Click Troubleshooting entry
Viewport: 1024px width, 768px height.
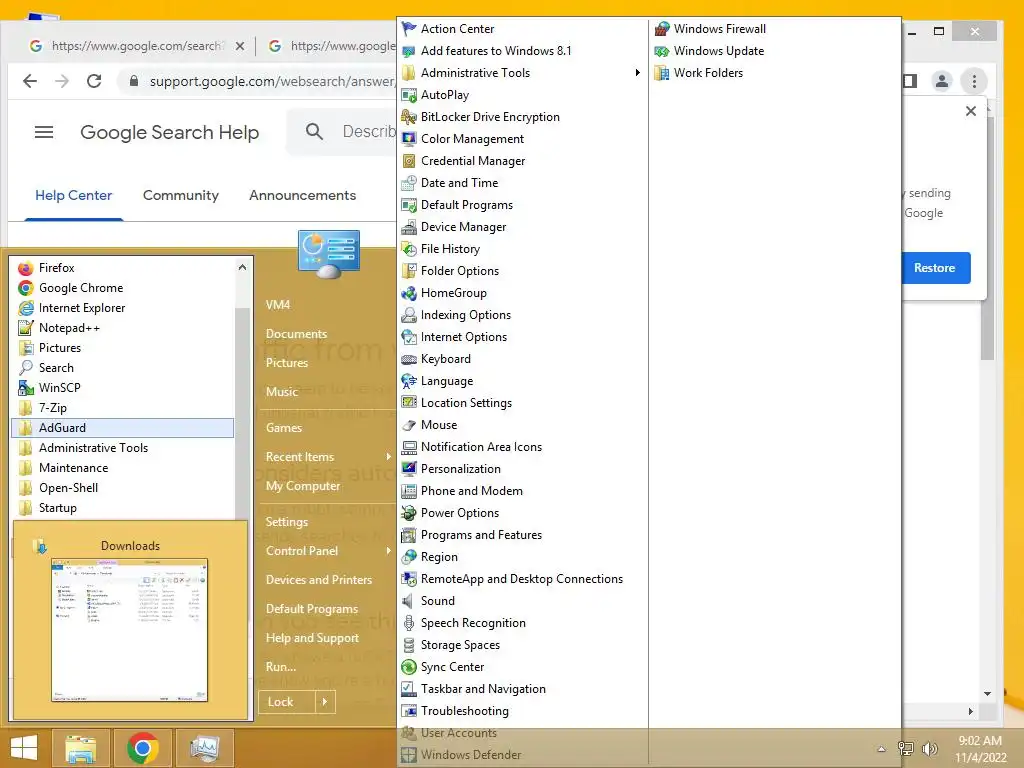(x=464, y=711)
